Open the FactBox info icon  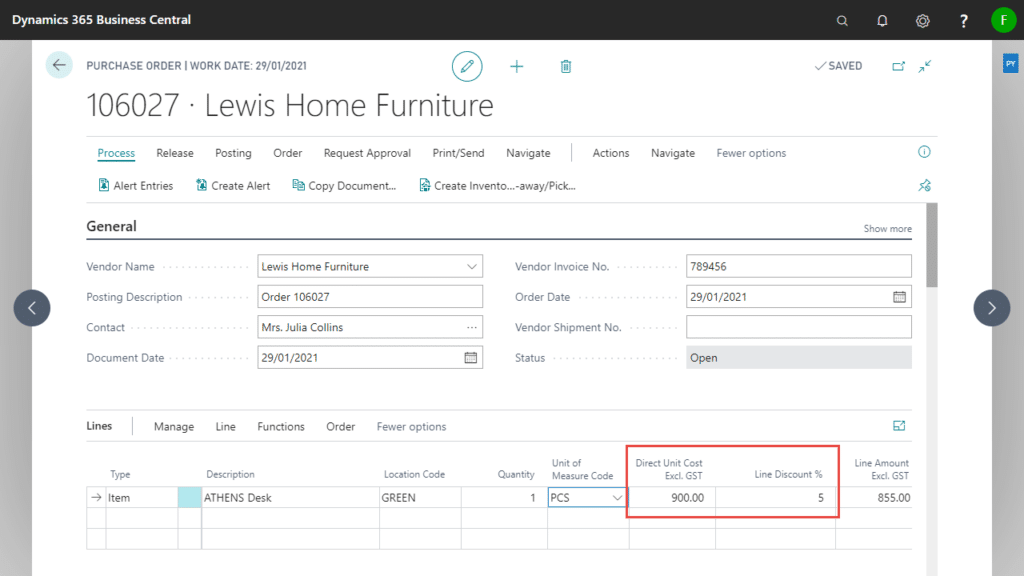click(924, 152)
